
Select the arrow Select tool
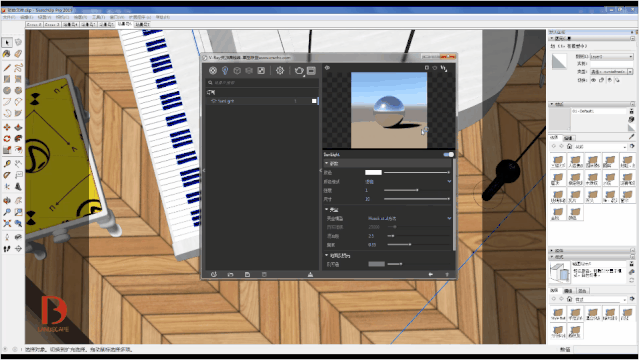tap(7, 42)
